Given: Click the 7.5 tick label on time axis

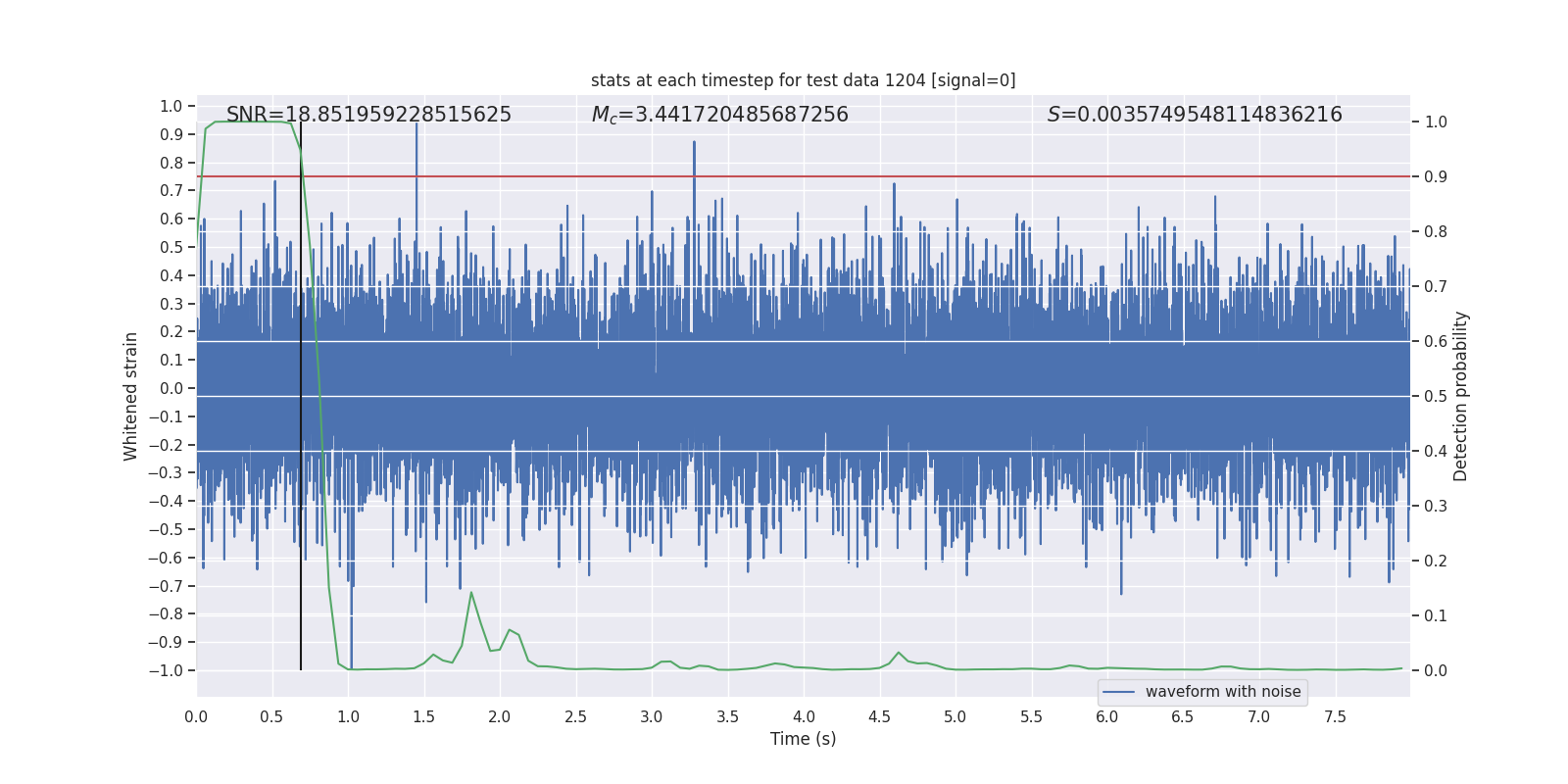Looking at the screenshot, I should [1335, 717].
